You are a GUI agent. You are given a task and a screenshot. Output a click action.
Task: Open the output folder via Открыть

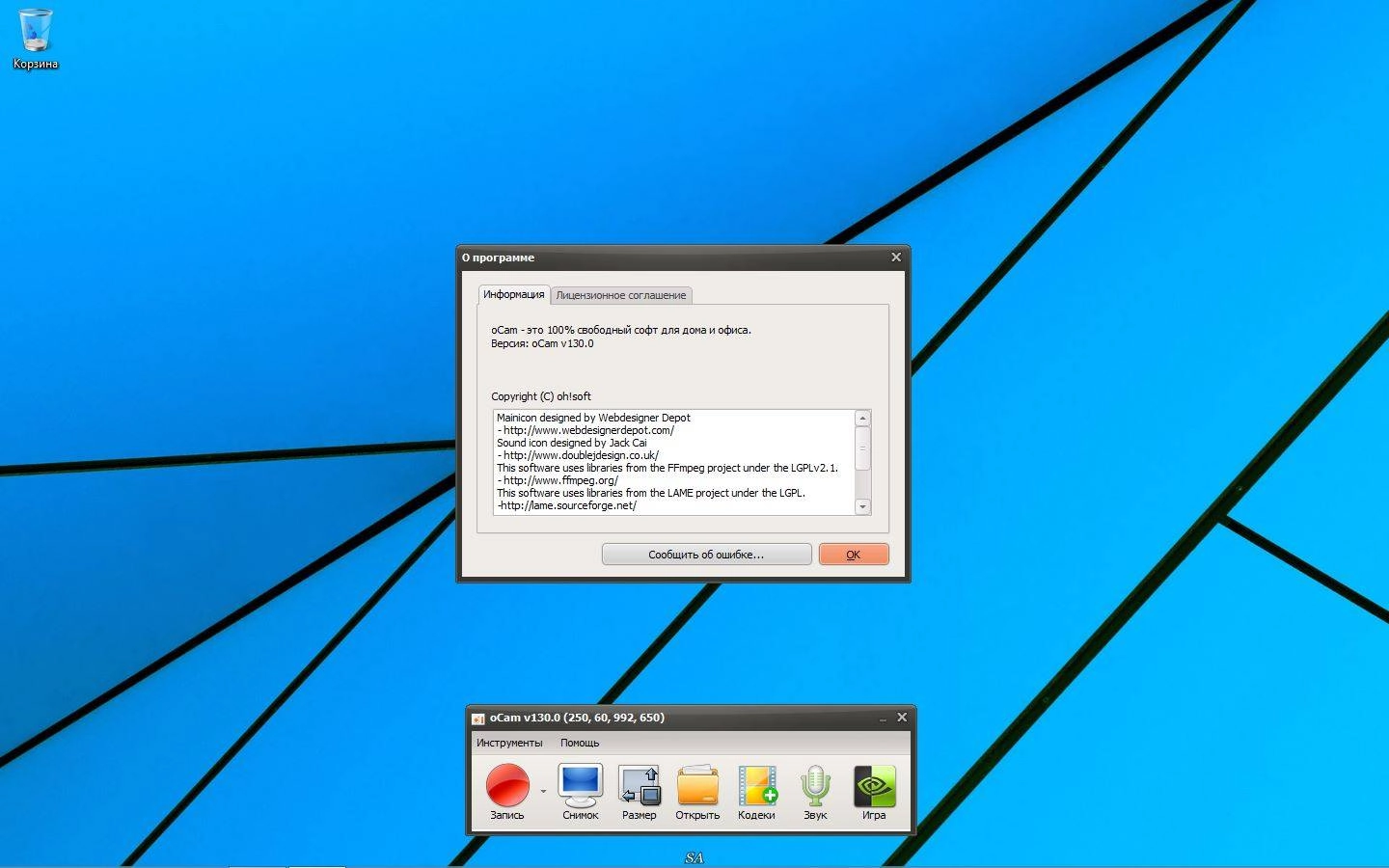click(x=697, y=792)
